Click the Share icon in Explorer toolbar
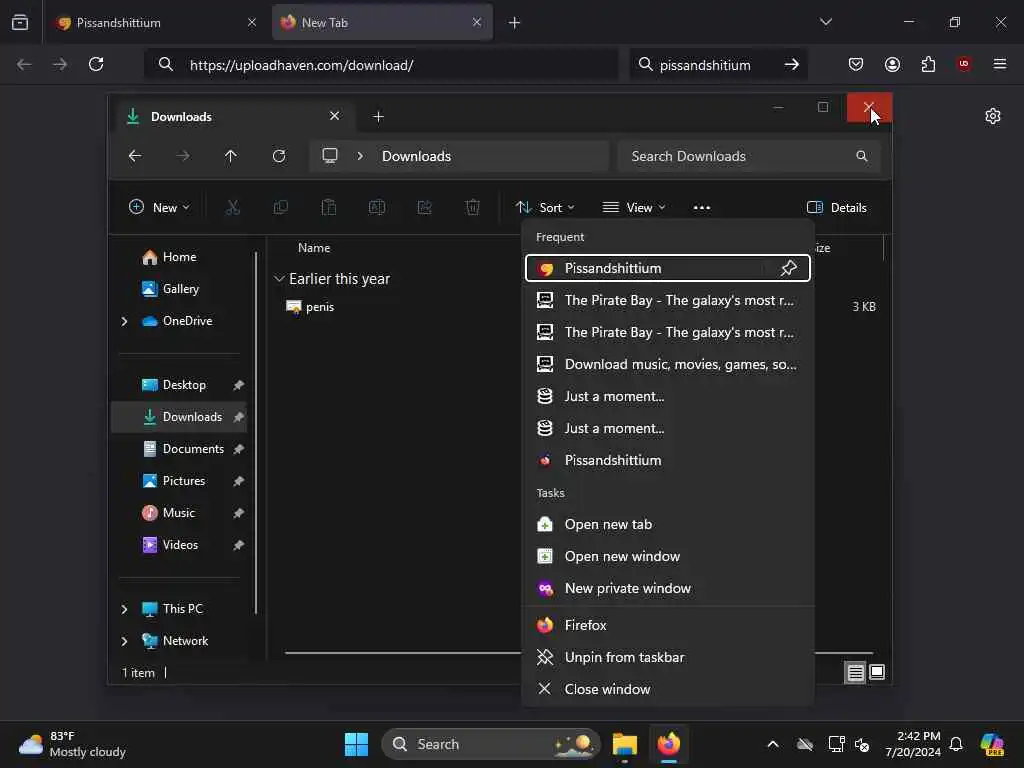The image size is (1024, 768). pyautogui.click(x=424, y=208)
